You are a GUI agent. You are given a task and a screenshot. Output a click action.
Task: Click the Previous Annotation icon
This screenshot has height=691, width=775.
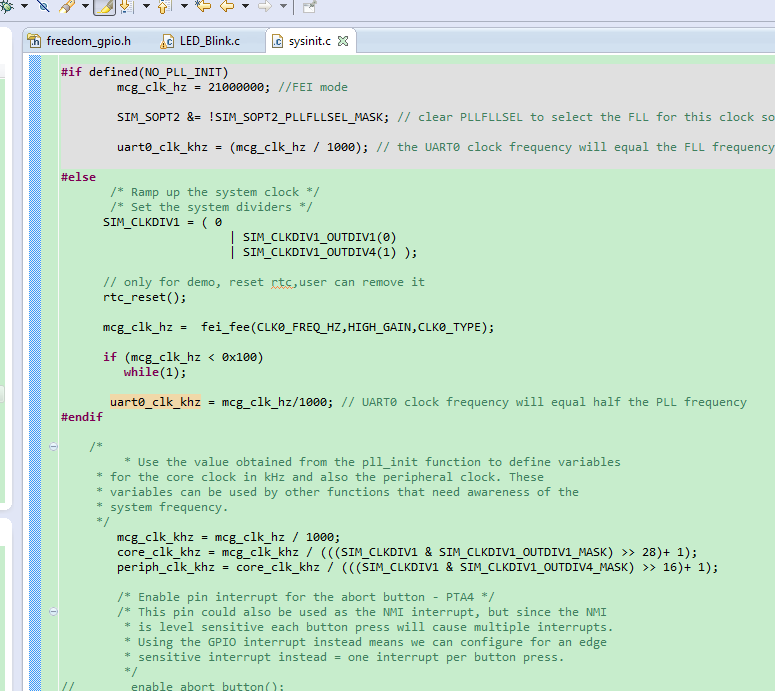(x=165, y=6)
